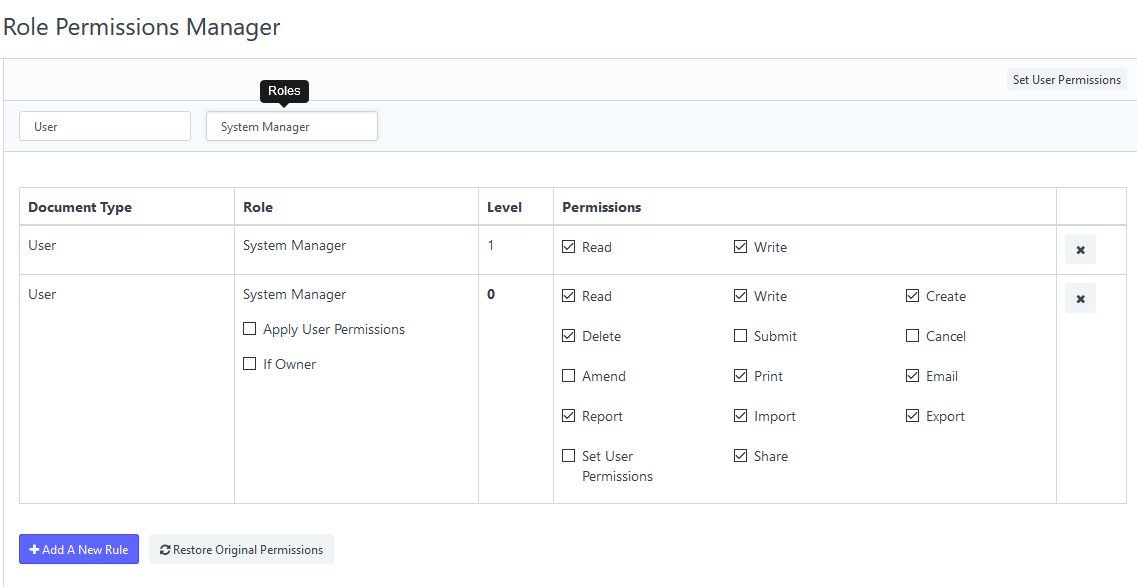Disable the Export permission
Screen dimensions: 1137x587
pyautogui.click(x=913, y=416)
